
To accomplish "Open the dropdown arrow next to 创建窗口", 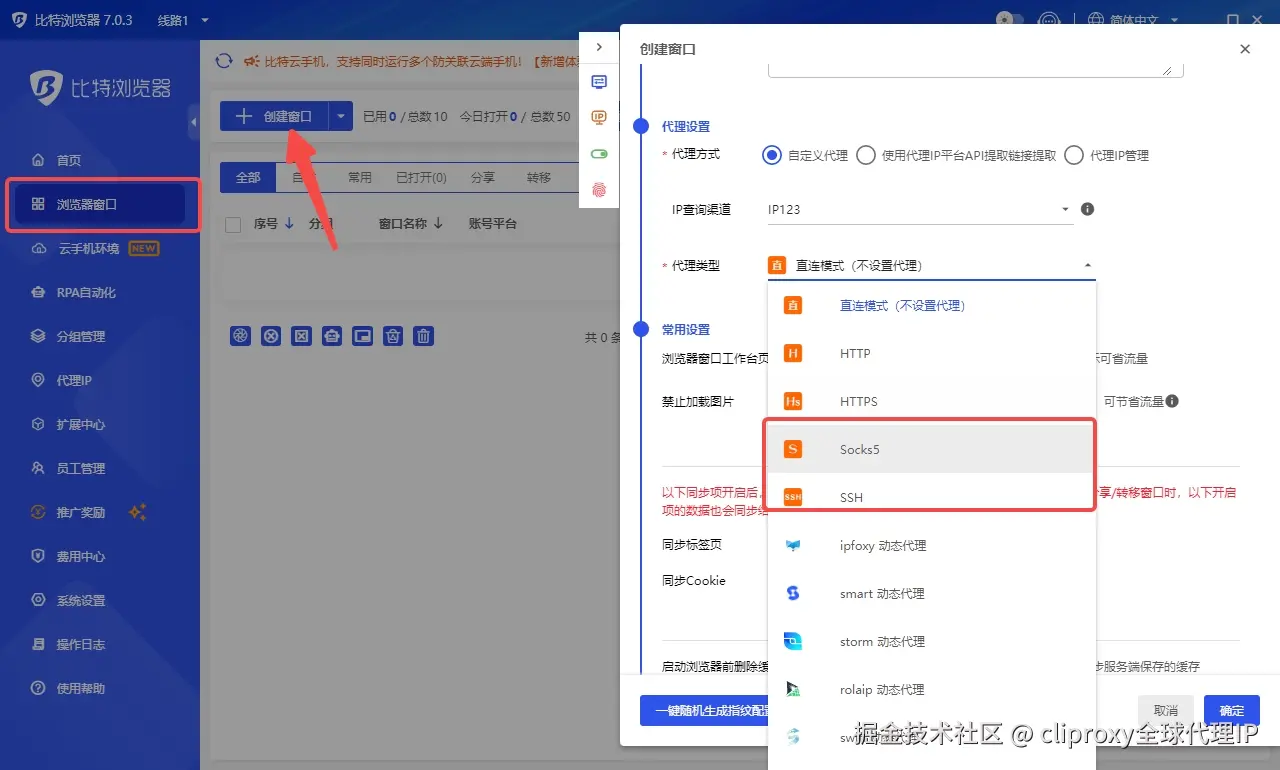I will click(x=341, y=116).
